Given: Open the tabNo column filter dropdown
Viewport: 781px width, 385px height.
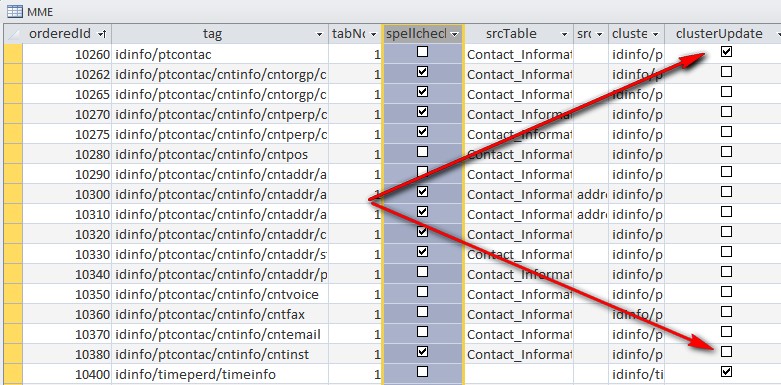Looking at the screenshot, I should (x=375, y=34).
